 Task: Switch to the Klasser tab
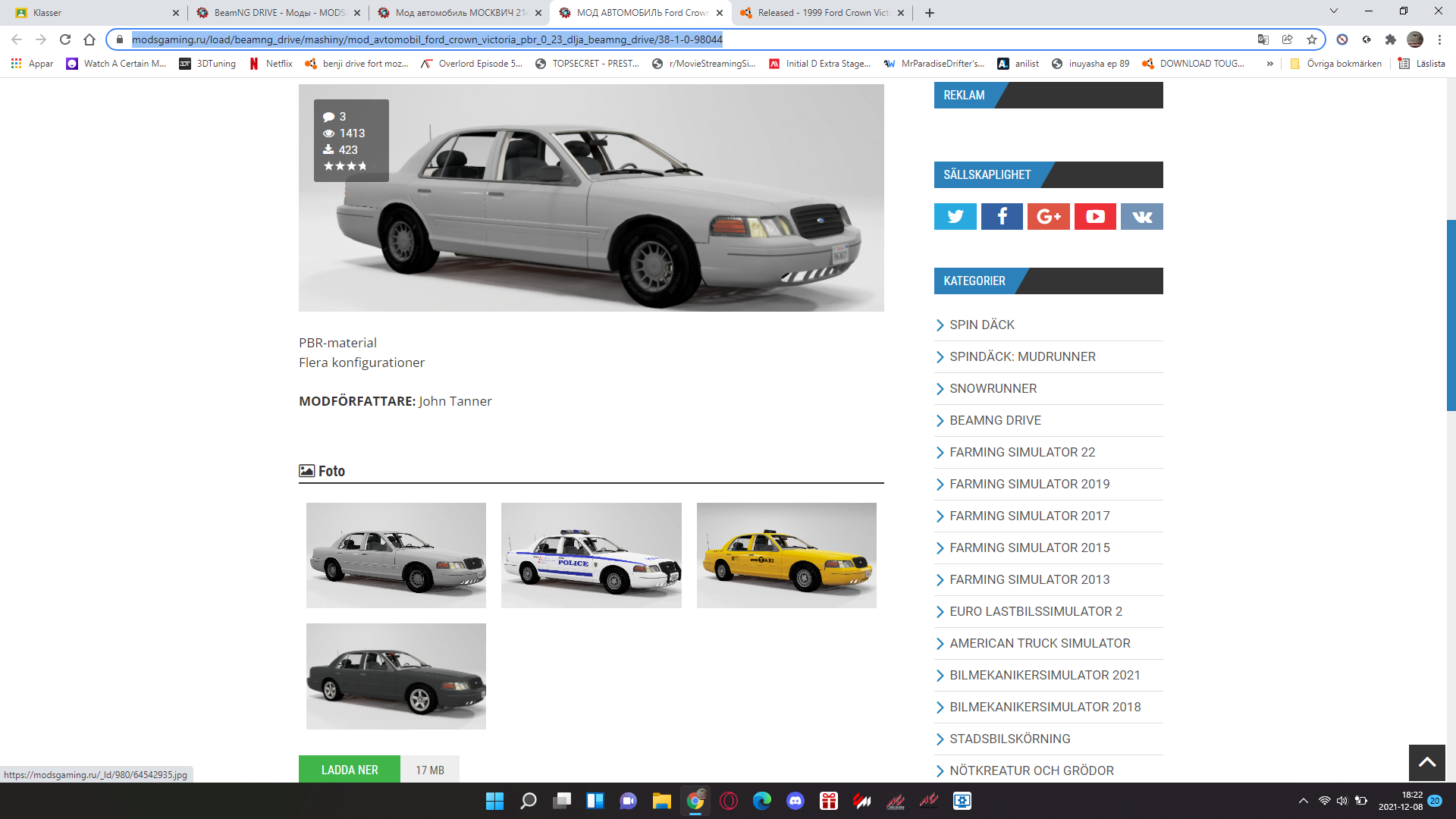click(x=91, y=12)
